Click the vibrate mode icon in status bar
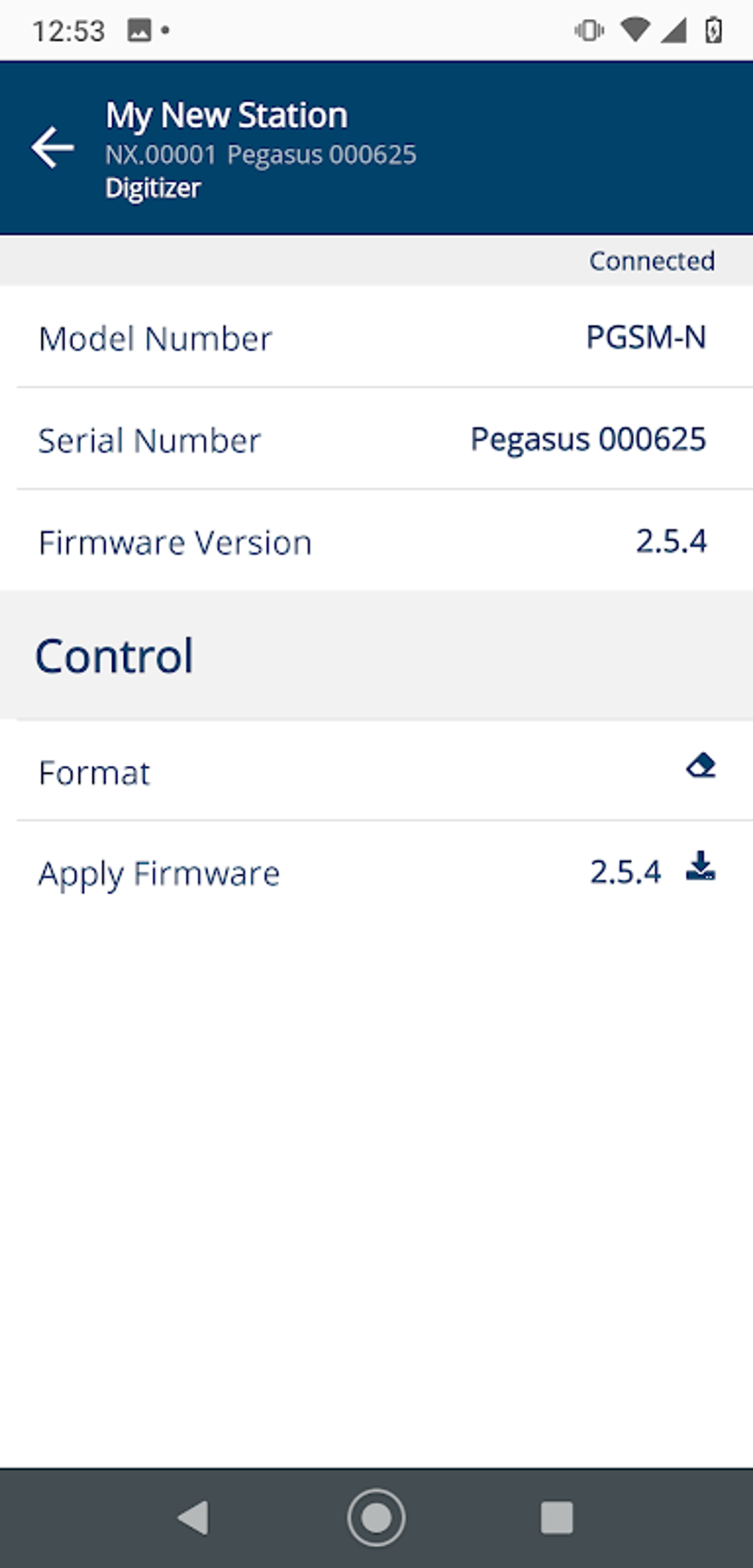The width and height of the screenshot is (753, 1568). pyautogui.click(x=587, y=30)
